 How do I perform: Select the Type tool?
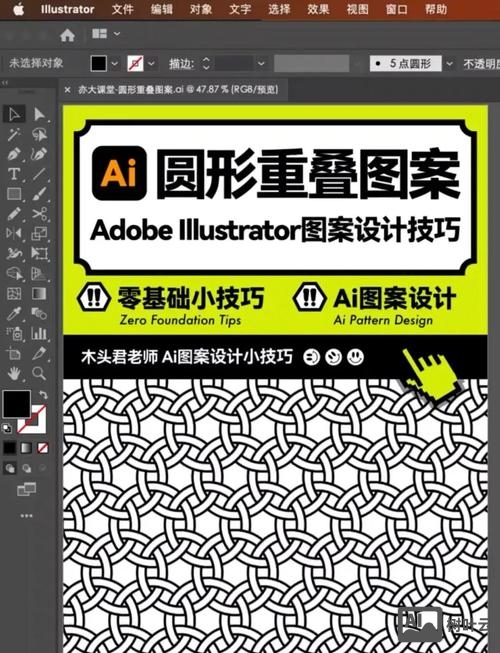[x=14, y=174]
